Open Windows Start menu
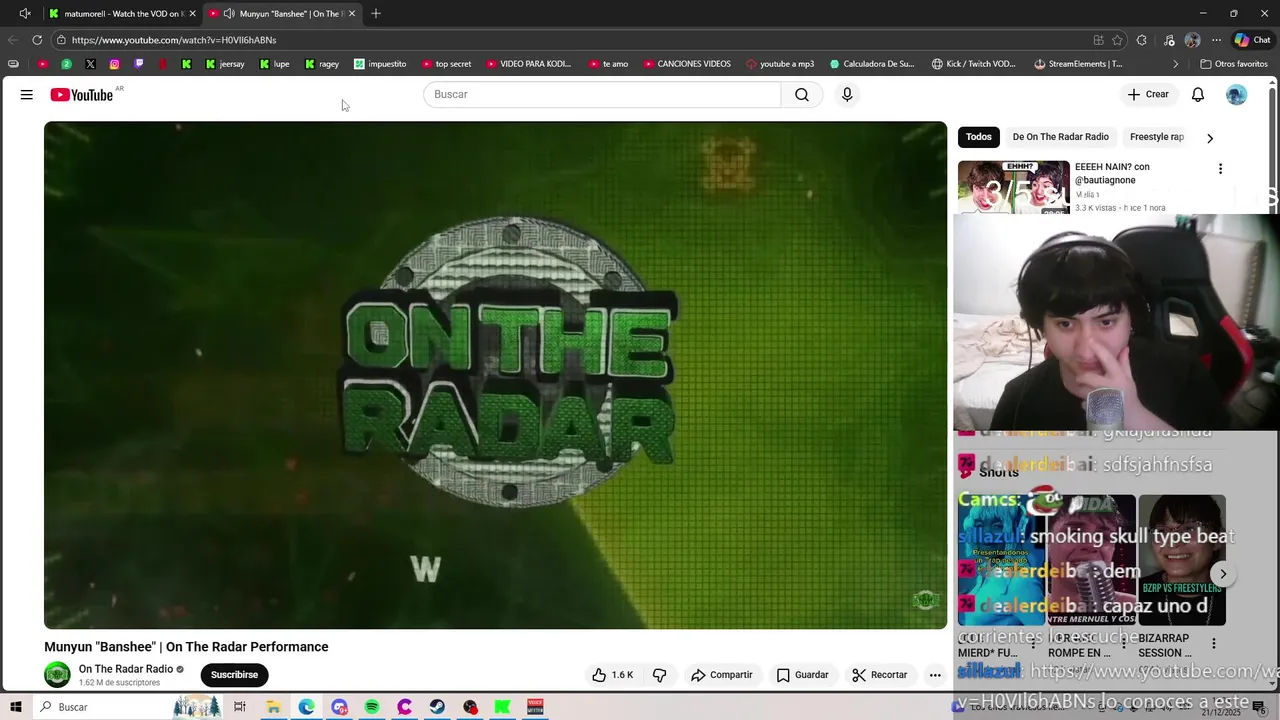The image size is (1280, 720). coord(15,707)
